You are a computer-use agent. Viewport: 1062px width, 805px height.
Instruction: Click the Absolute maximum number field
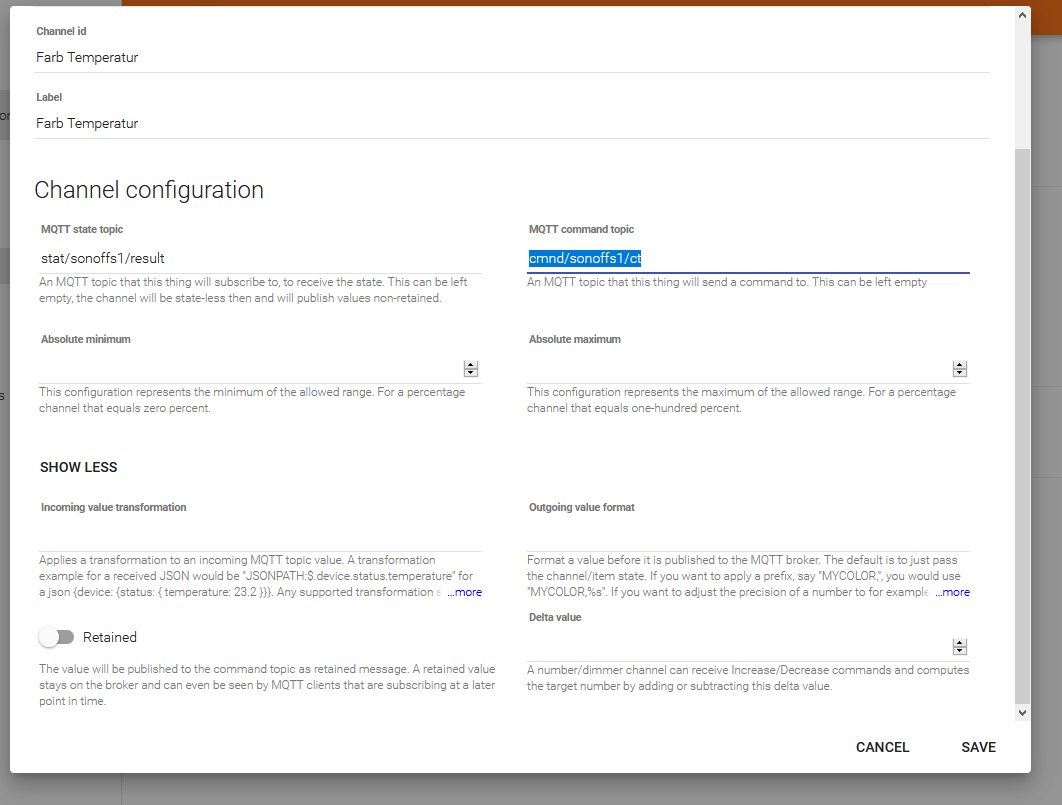pos(738,369)
